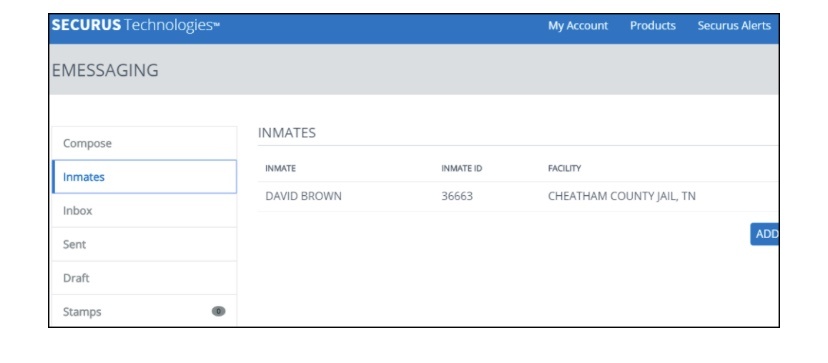This screenshot has width=828, height=363.
Task: Open the Inbox folder
Action: 144,210
